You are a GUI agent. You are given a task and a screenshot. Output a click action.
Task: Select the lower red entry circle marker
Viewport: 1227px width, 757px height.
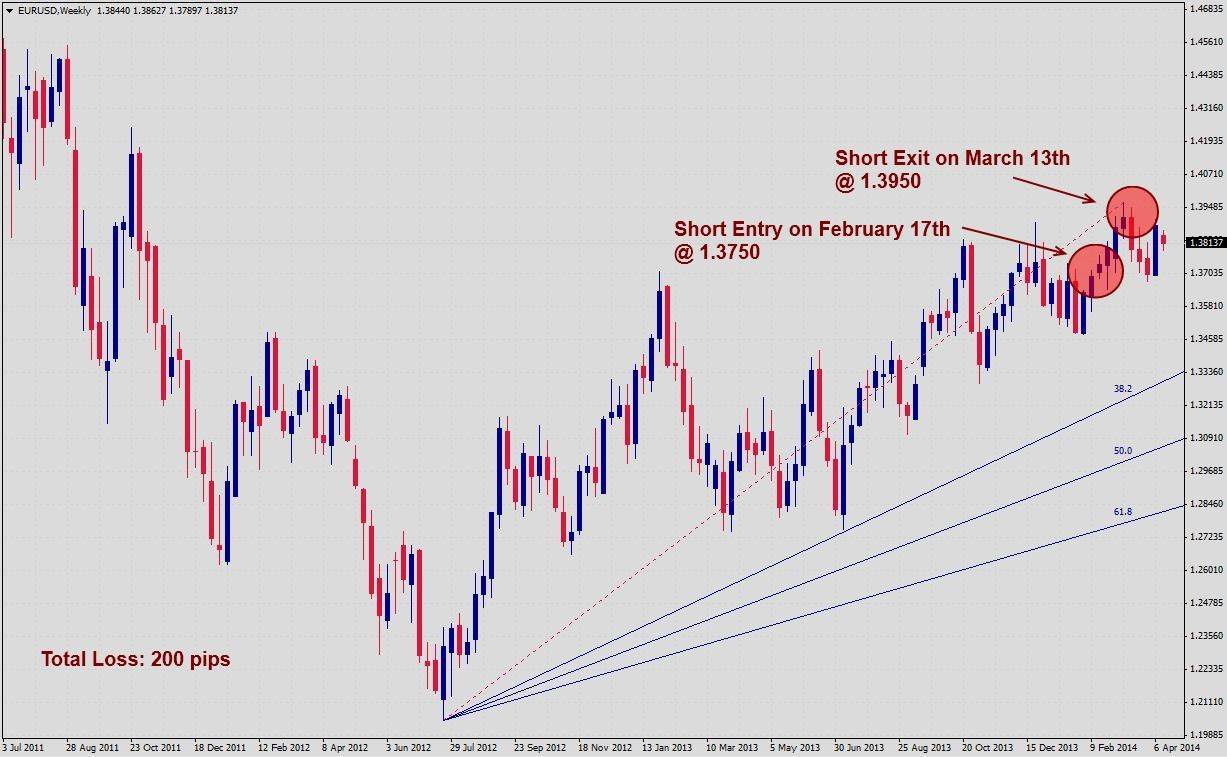1096,270
